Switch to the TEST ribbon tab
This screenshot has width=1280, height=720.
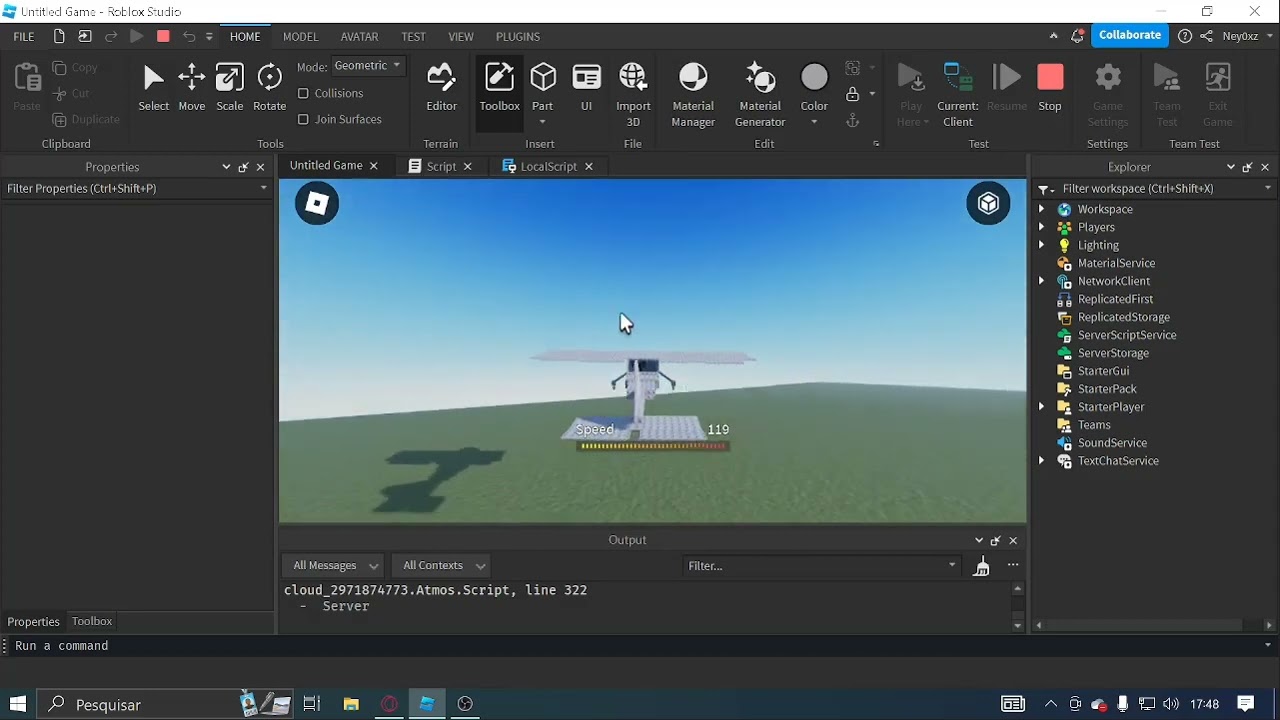tap(413, 37)
